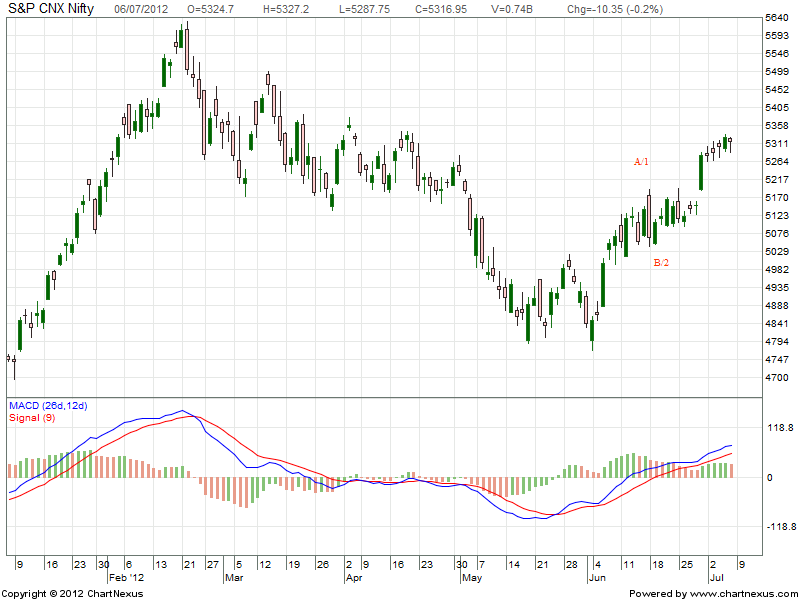This screenshot has height=600, width=800.
Task: Click the 5452 price axis label
Action: 778,90
